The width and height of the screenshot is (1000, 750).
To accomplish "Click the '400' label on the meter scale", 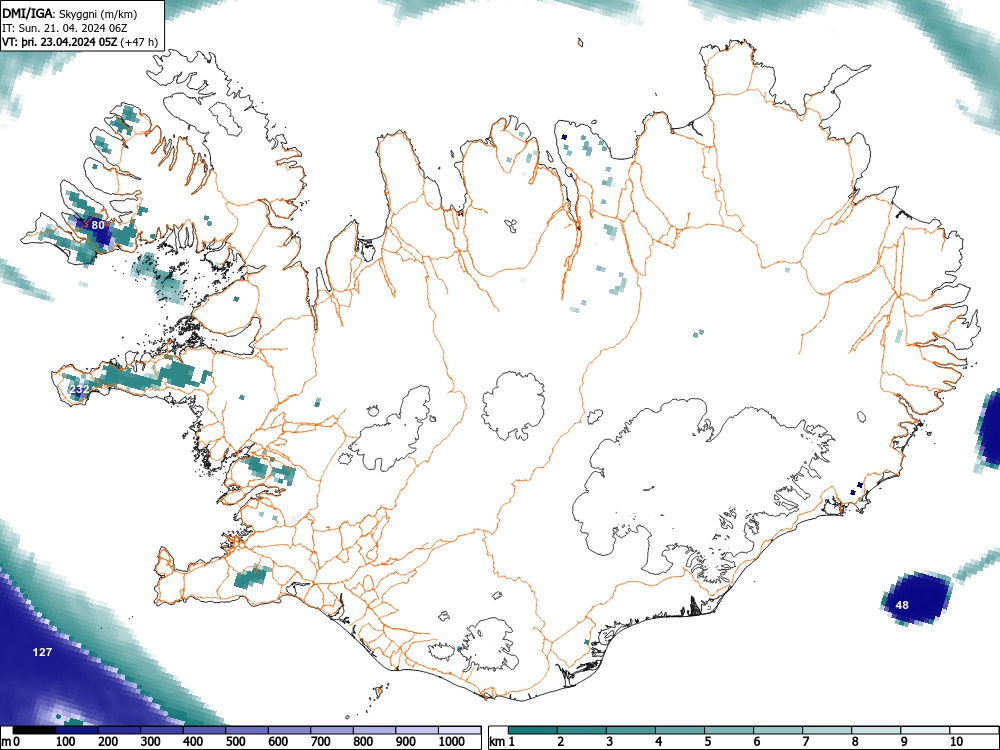I will (193, 742).
